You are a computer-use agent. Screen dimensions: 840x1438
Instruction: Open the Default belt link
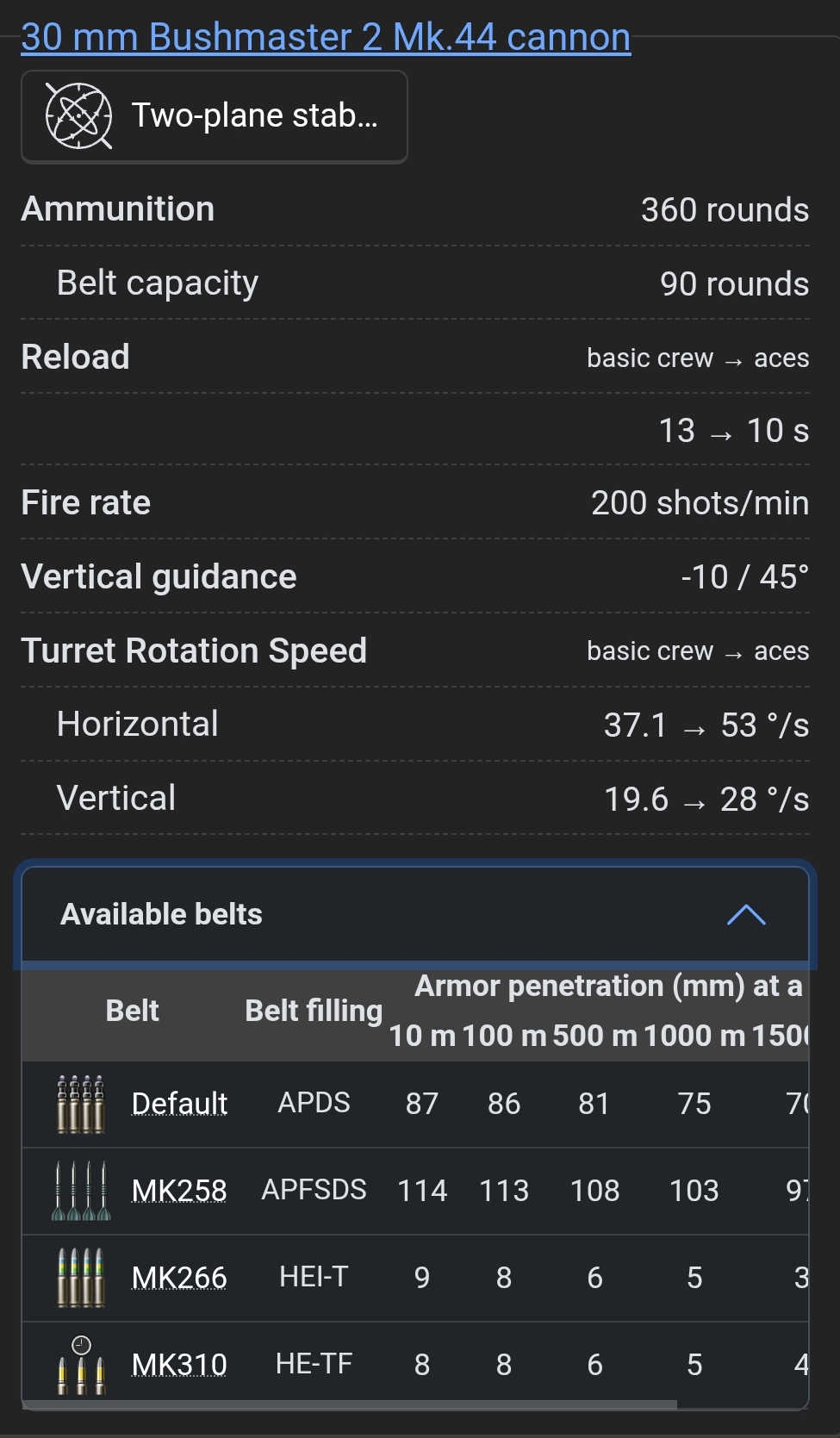tap(179, 1104)
